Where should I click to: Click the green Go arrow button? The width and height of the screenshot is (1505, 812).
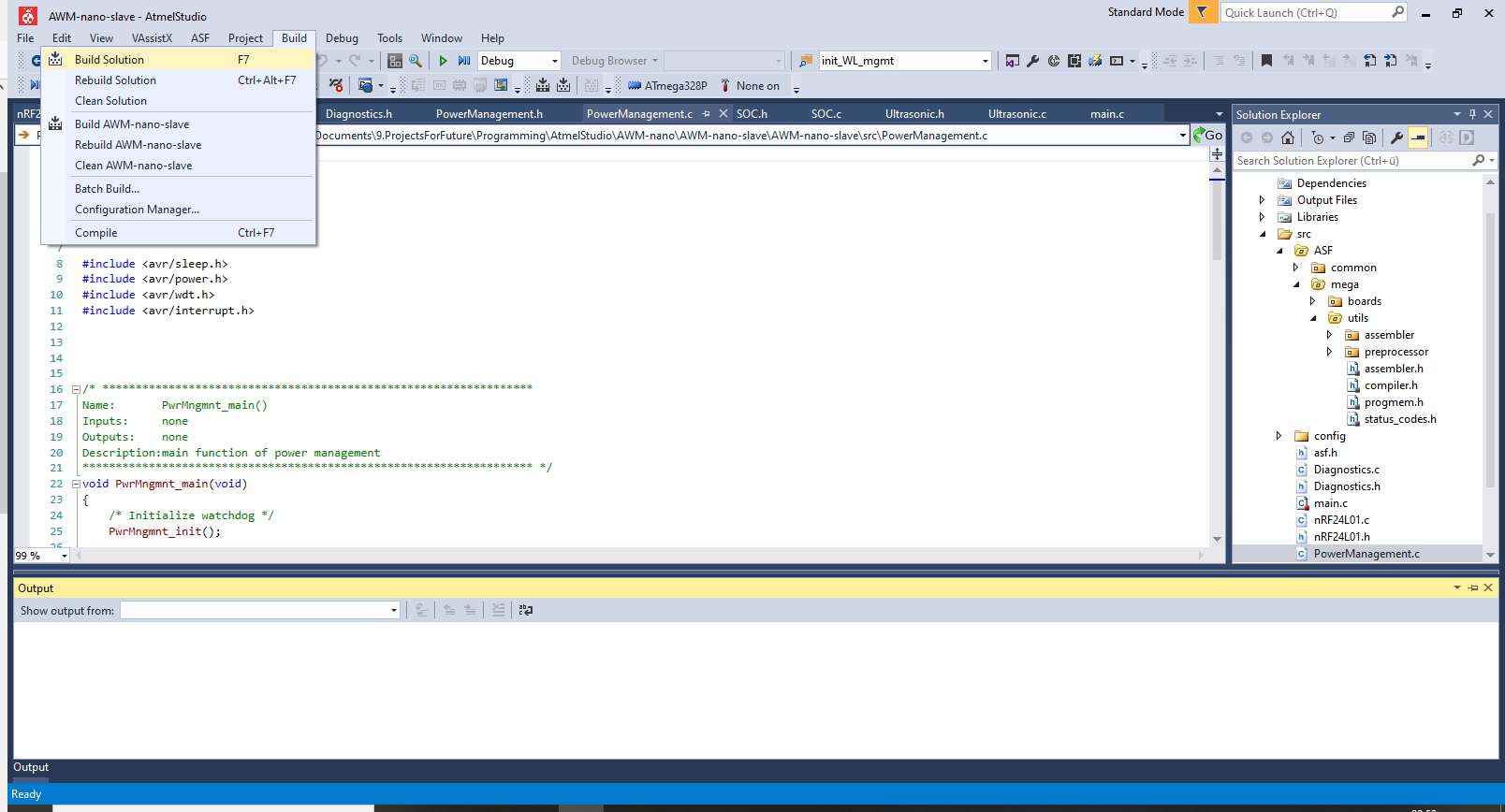point(1208,135)
